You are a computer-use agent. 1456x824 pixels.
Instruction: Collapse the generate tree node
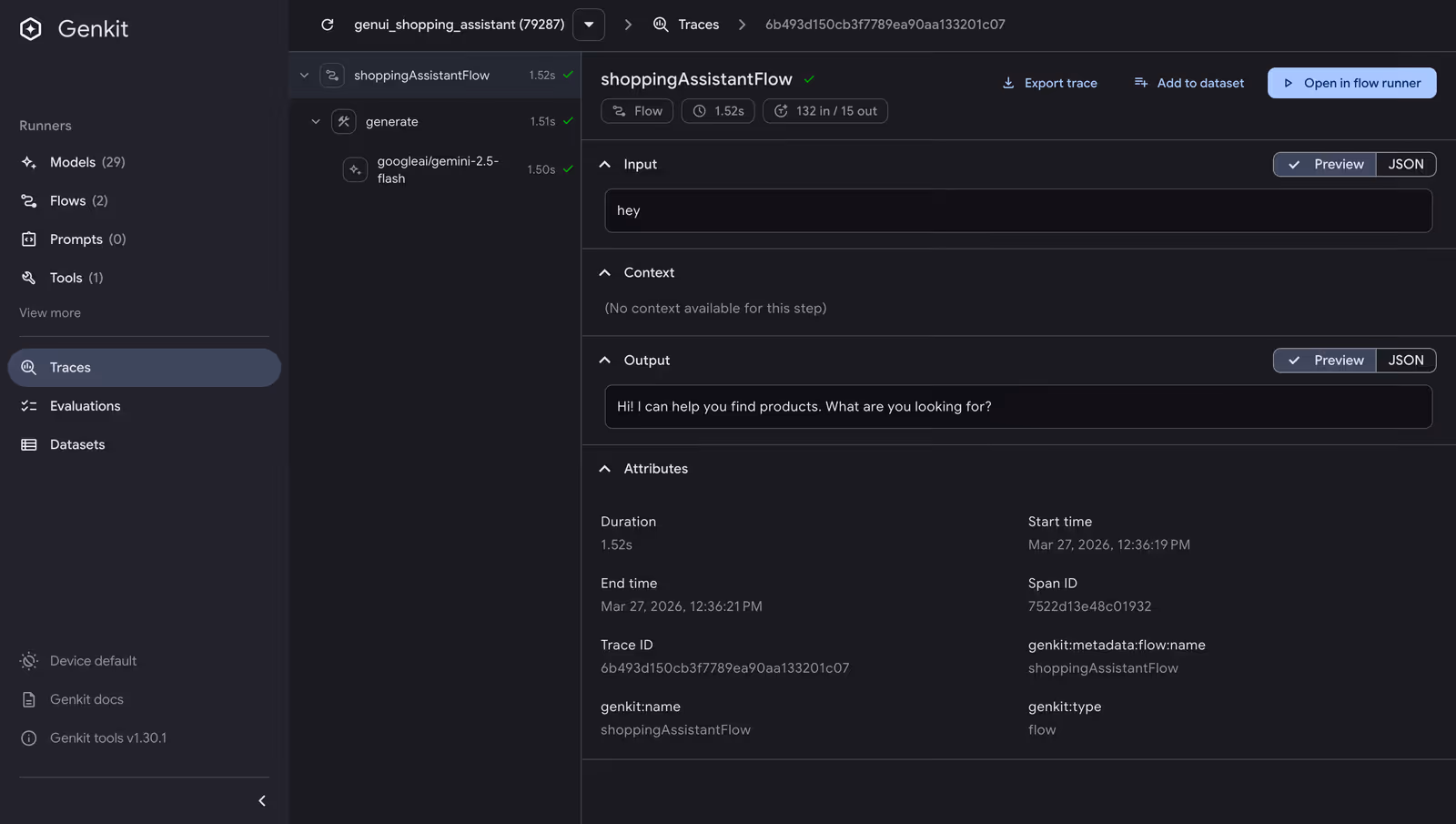[x=316, y=121]
